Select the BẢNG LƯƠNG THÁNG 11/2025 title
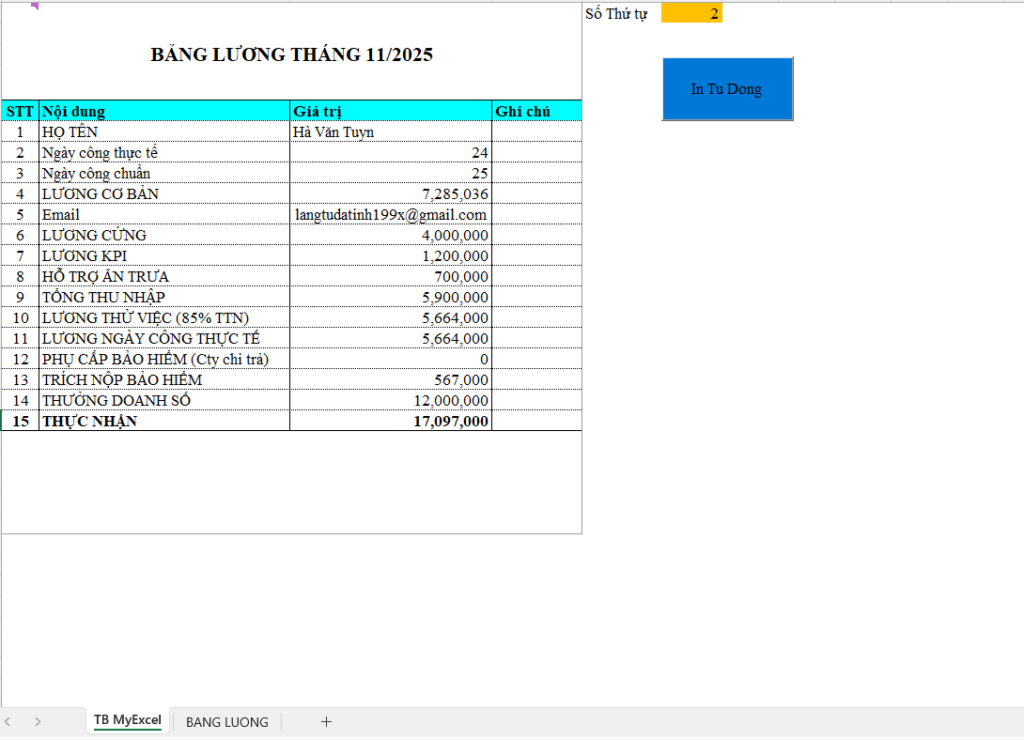Screen dimensions: 1024x740 (x=291, y=55)
